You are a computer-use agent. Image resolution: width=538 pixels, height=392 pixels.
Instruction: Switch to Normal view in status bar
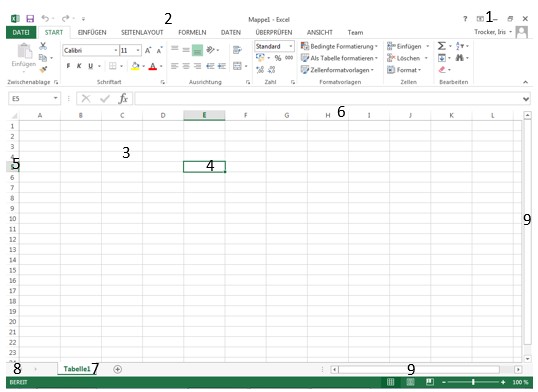tap(390, 382)
